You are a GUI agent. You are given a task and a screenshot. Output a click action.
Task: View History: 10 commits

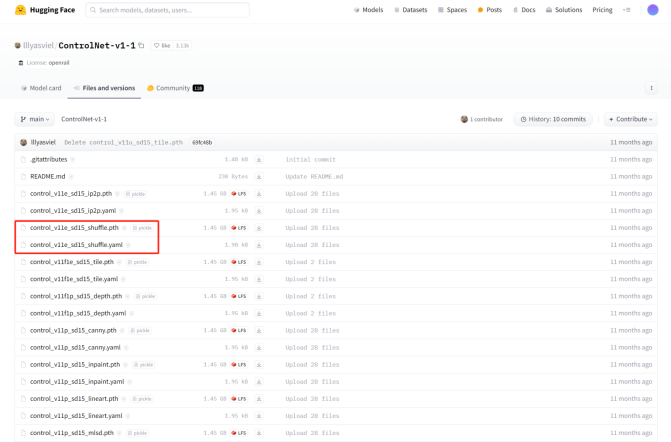click(553, 119)
